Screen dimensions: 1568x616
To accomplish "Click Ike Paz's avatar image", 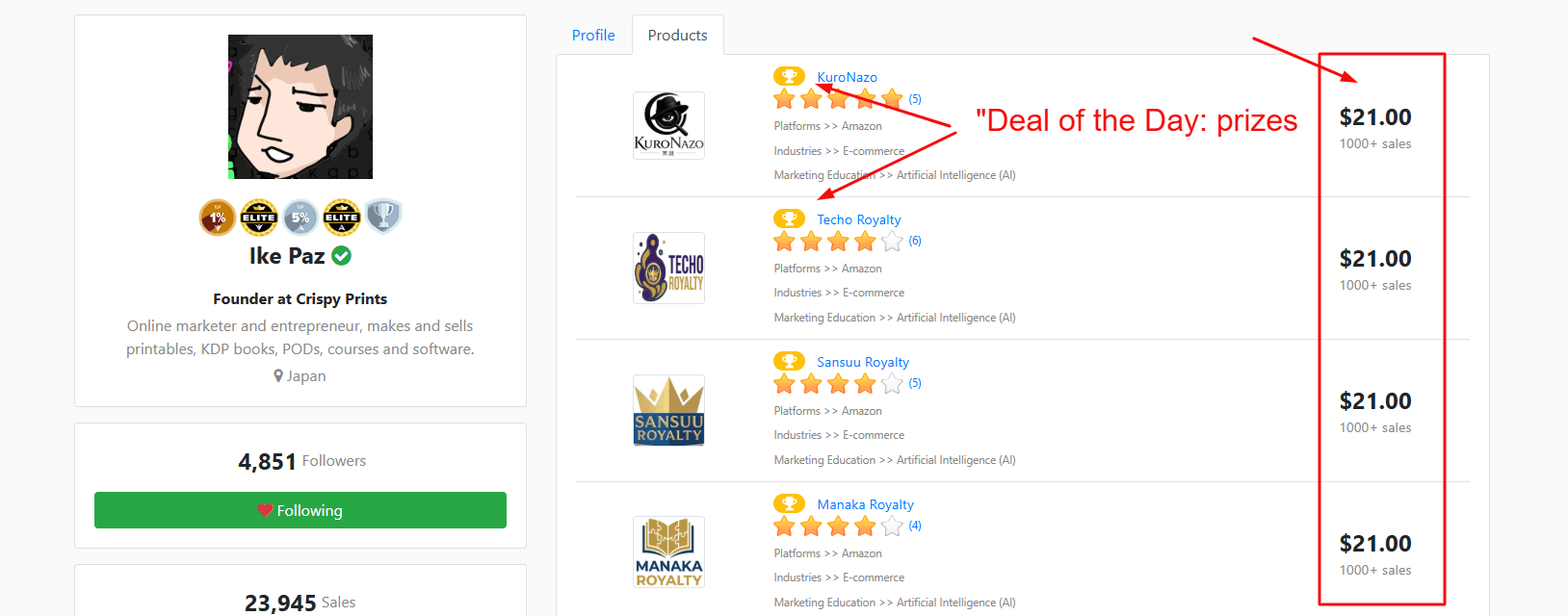I will coord(301,107).
